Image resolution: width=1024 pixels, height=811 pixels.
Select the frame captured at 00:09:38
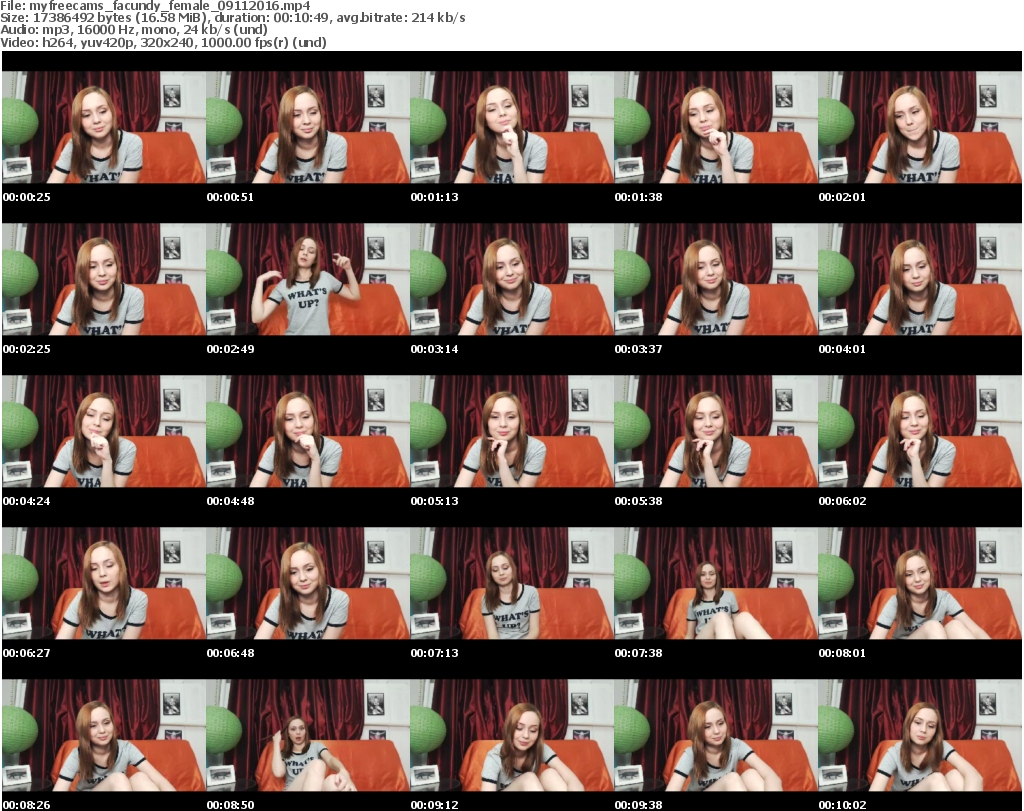click(716, 736)
